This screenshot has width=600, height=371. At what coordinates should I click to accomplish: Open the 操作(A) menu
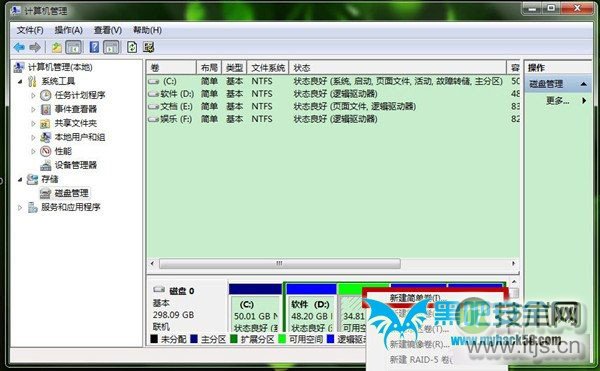(68, 30)
